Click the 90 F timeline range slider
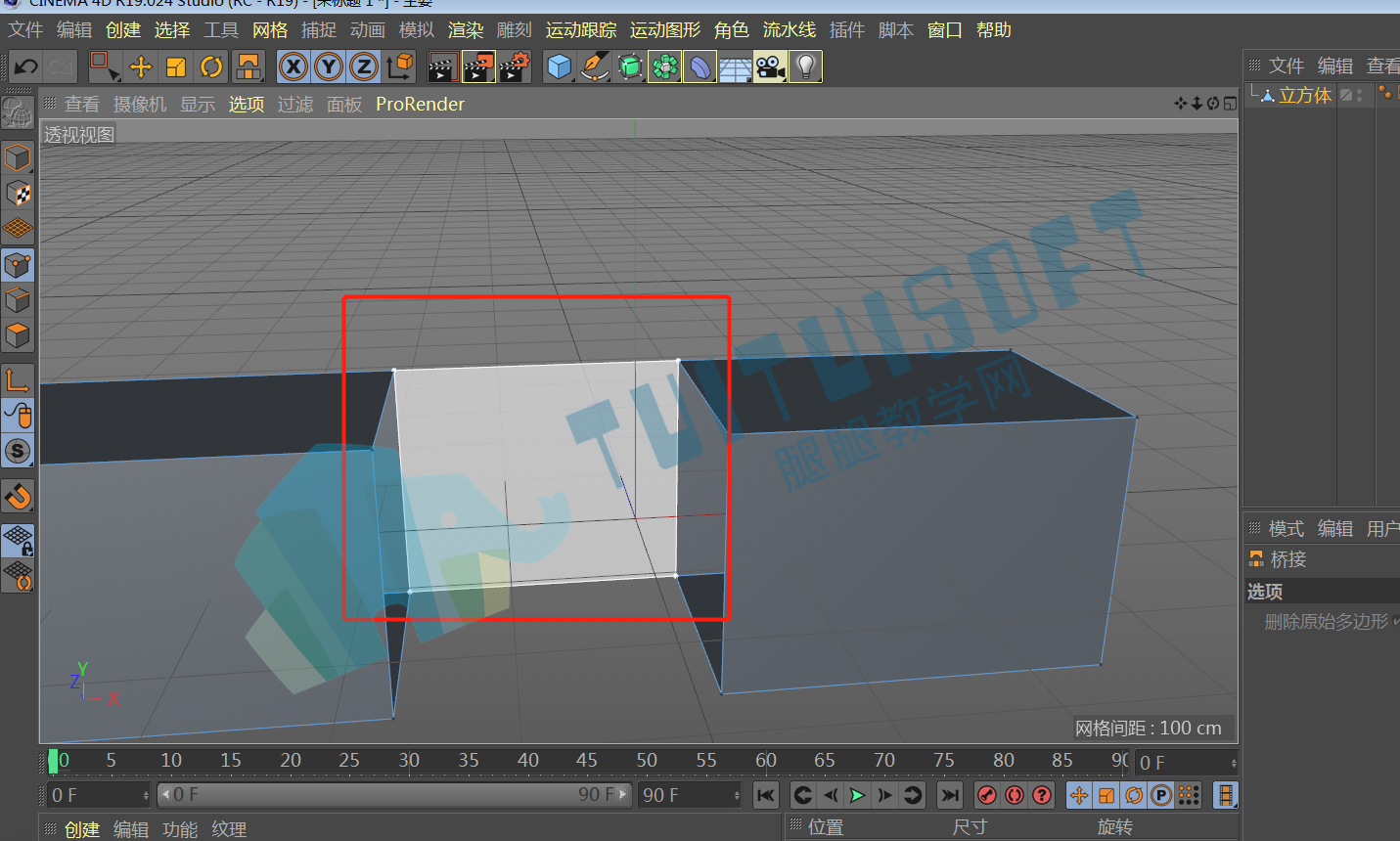This screenshot has height=841, width=1400. click(394, 795)
